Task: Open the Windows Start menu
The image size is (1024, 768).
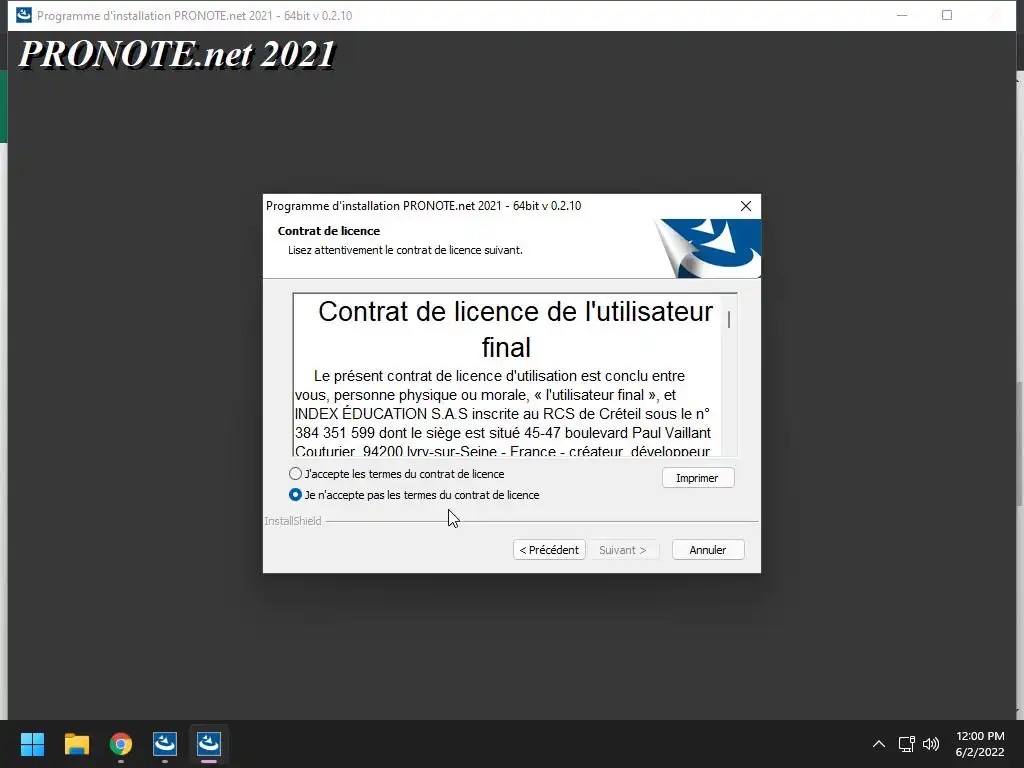Action: click(32, 744)
